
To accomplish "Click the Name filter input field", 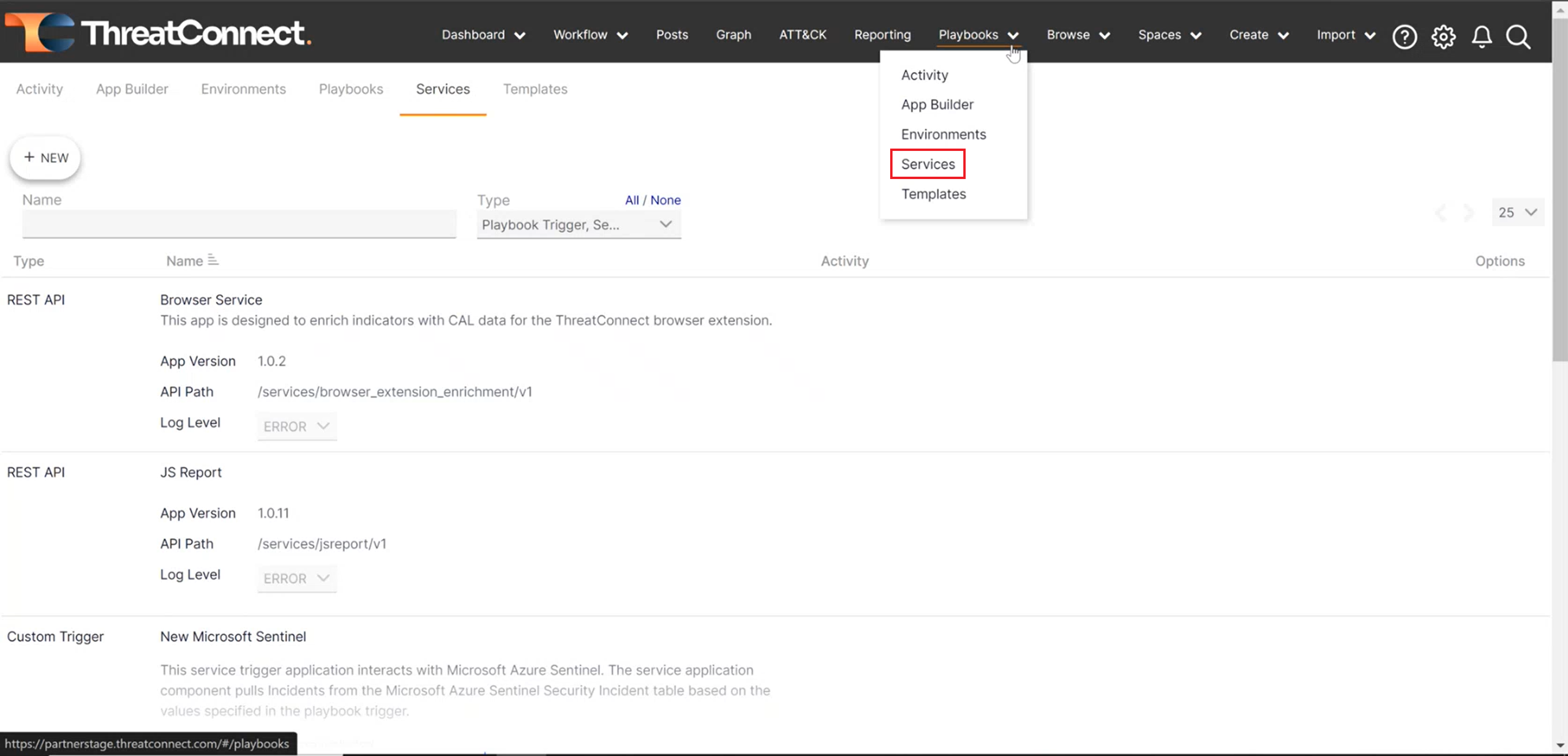I will click(x=239, y=224).
